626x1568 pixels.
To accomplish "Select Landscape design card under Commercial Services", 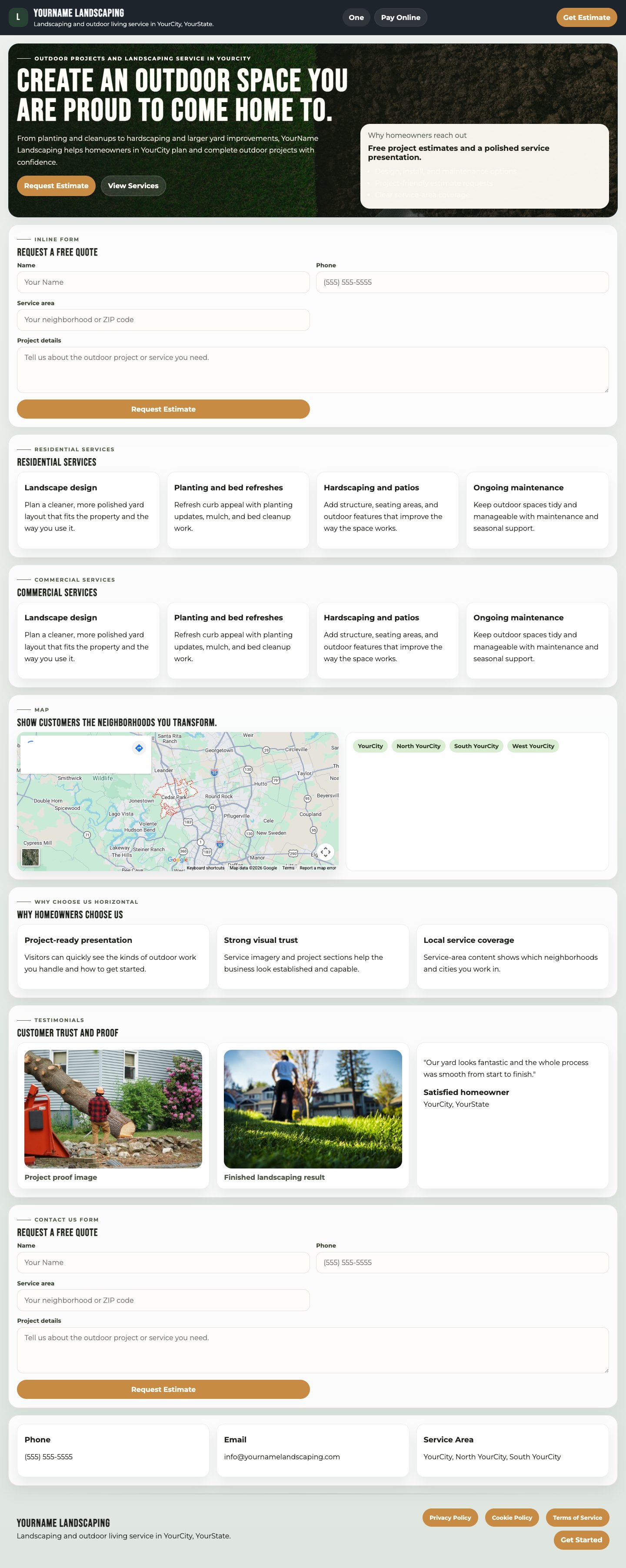I will pos(88,640).
